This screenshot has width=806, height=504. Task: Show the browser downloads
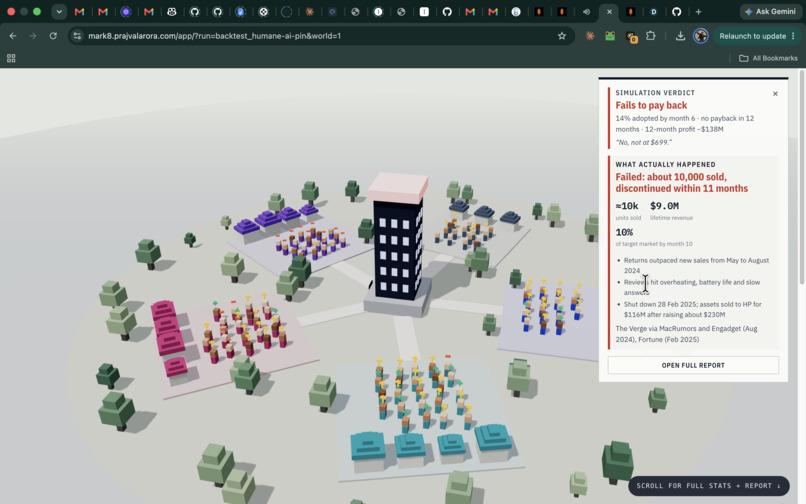[x=680, y=36]
